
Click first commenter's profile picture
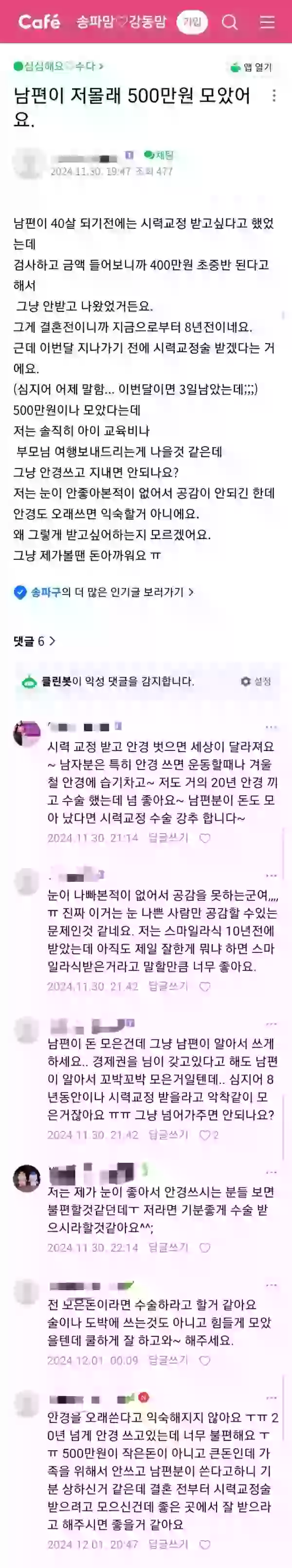[27, 733]
